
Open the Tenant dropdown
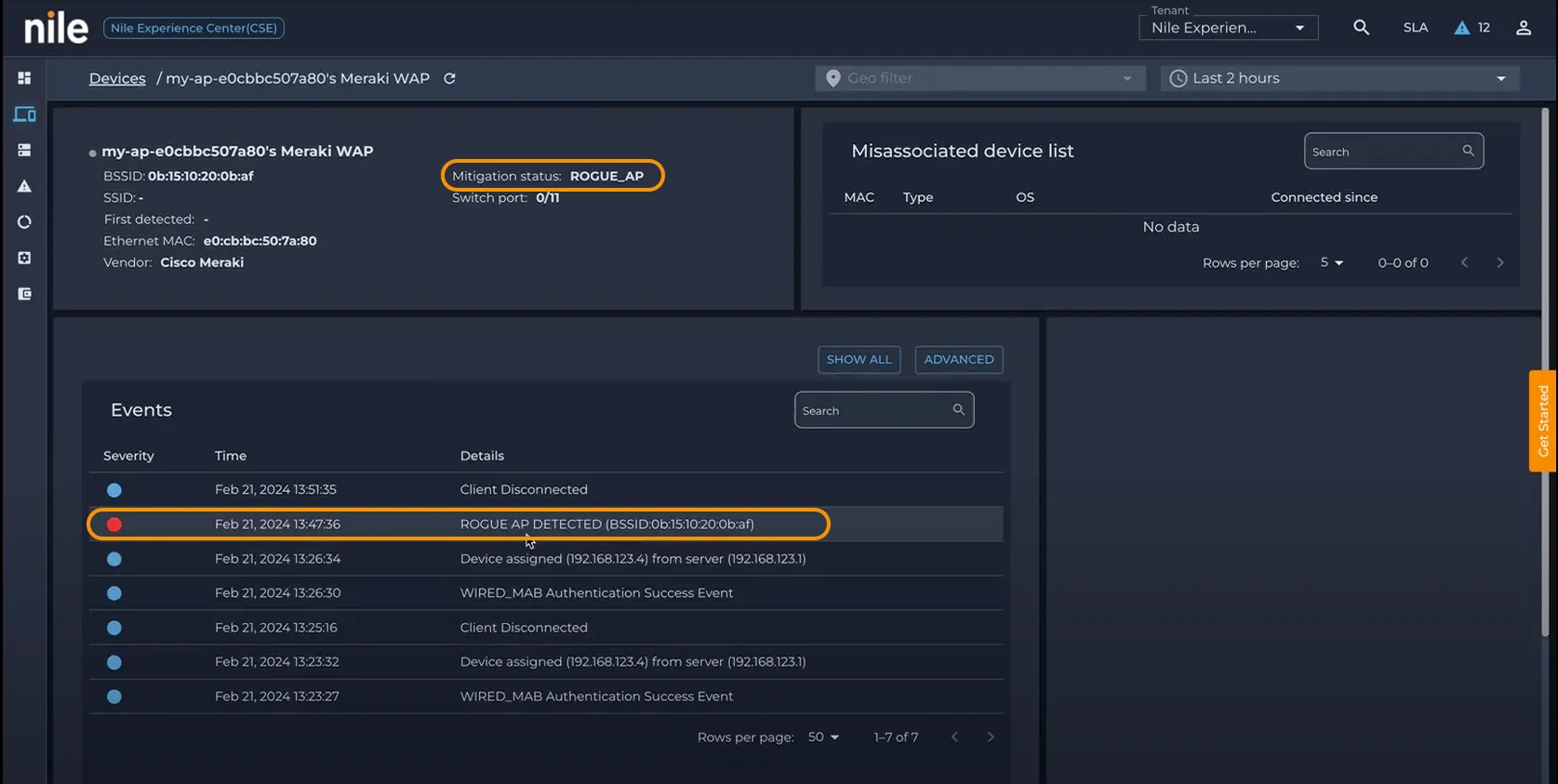click(1228, 28)
